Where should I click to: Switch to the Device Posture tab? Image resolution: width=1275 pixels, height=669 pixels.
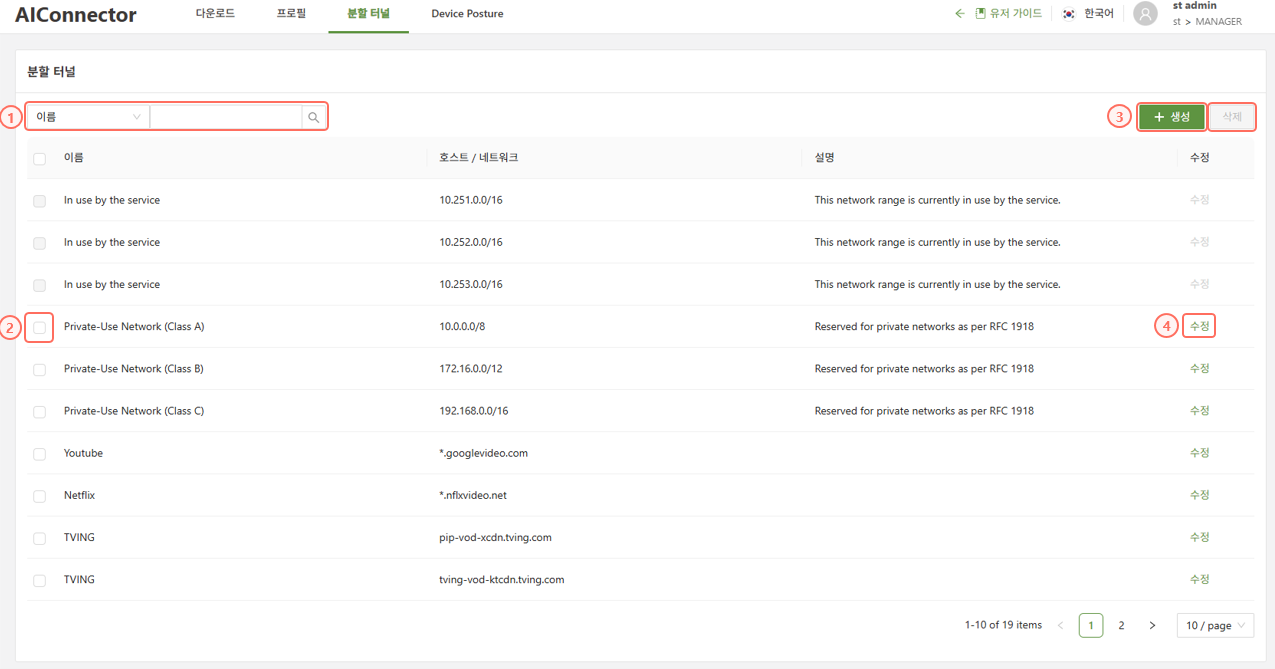tap(467, 14)
